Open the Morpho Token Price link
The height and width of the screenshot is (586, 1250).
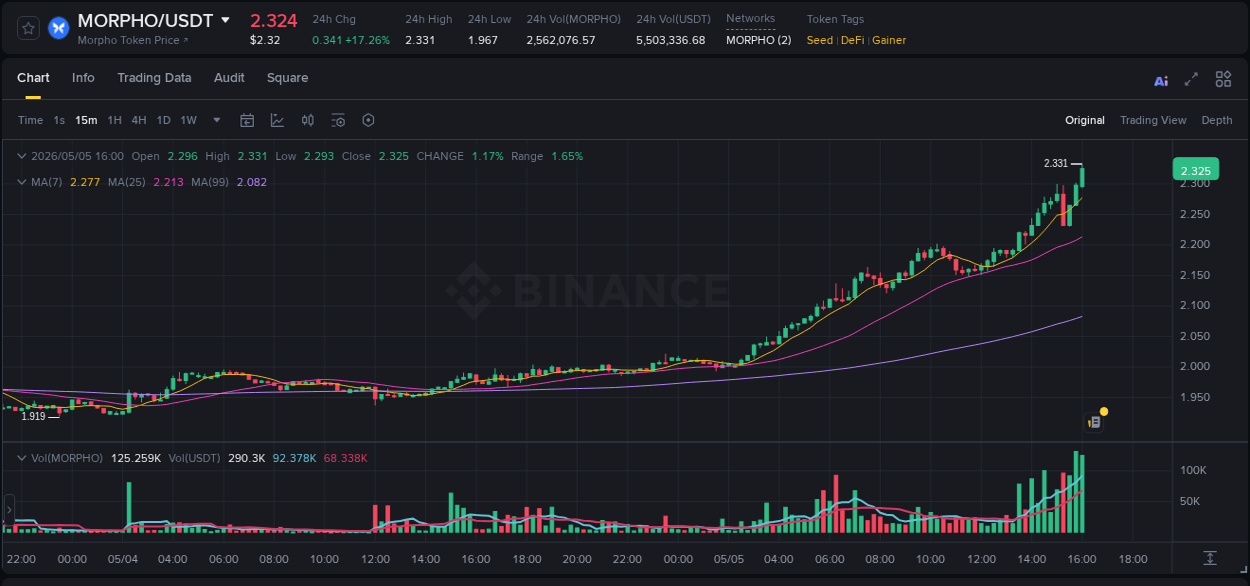point(132,40)
